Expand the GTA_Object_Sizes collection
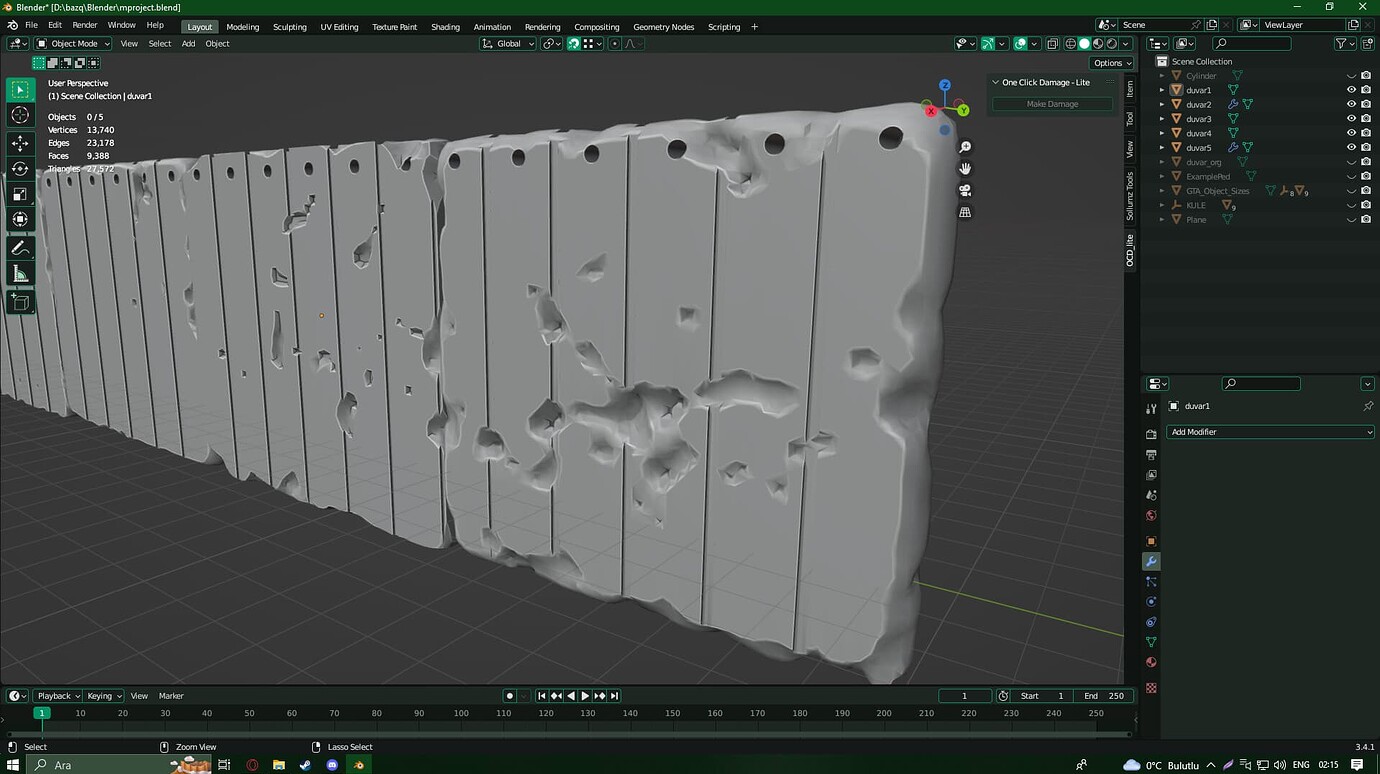Viewport: 1380px width, 774px height. 1160,190
